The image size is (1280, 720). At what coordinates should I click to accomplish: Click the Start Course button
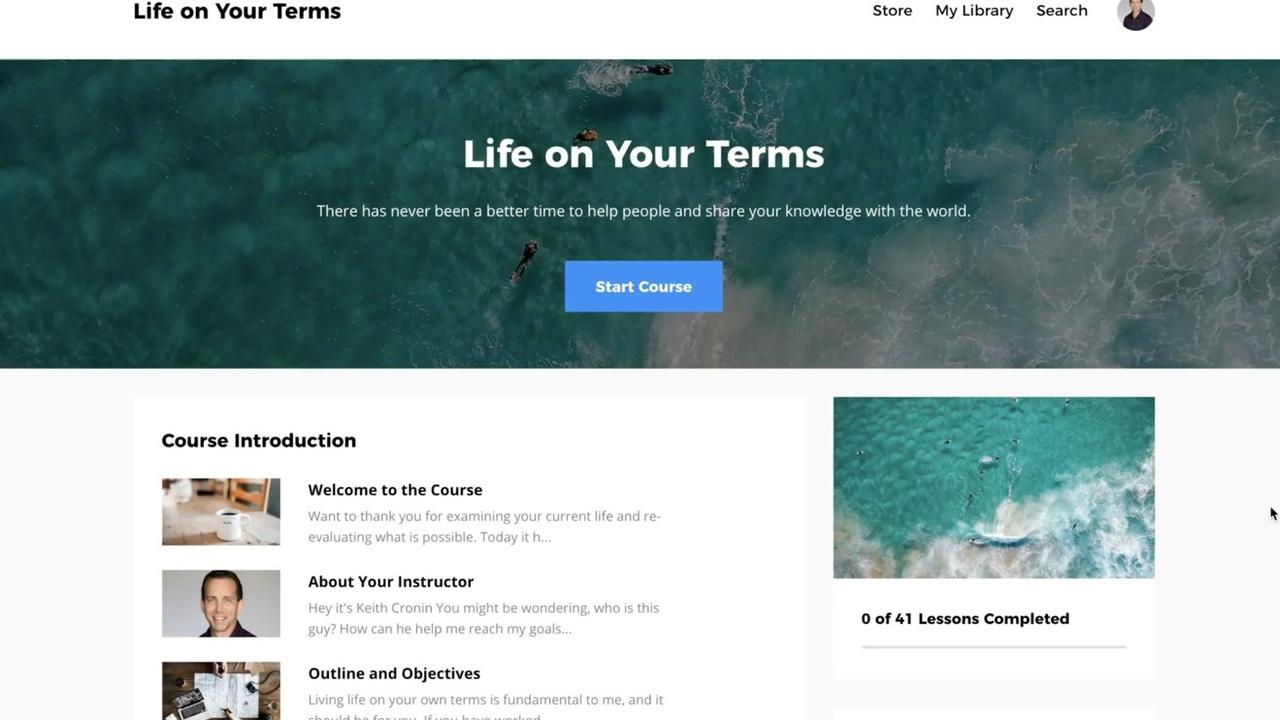point(643,286)
